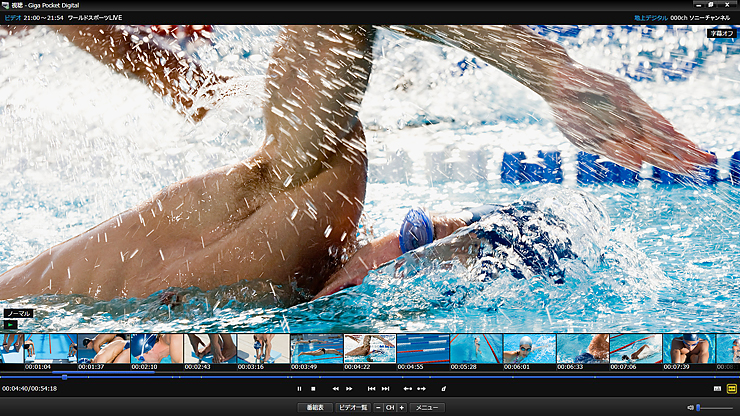Toggle the 字幕オフ subtitle setting
The width and height of the screenshot is (740, 416).
coord(720,33)
